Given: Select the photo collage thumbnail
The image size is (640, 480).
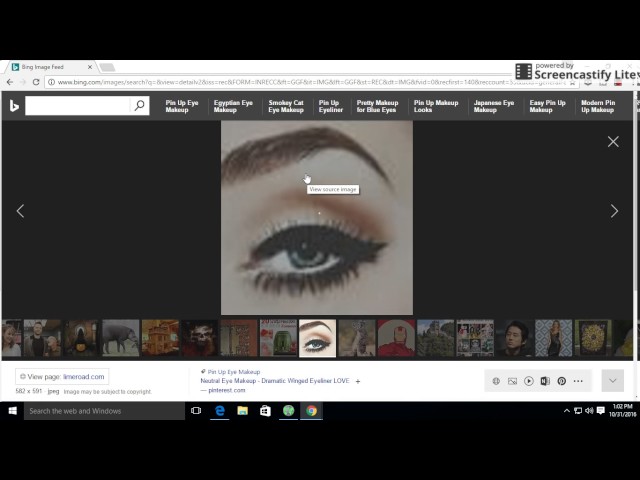Looking at the screenshot, I should tap(475, 338).
